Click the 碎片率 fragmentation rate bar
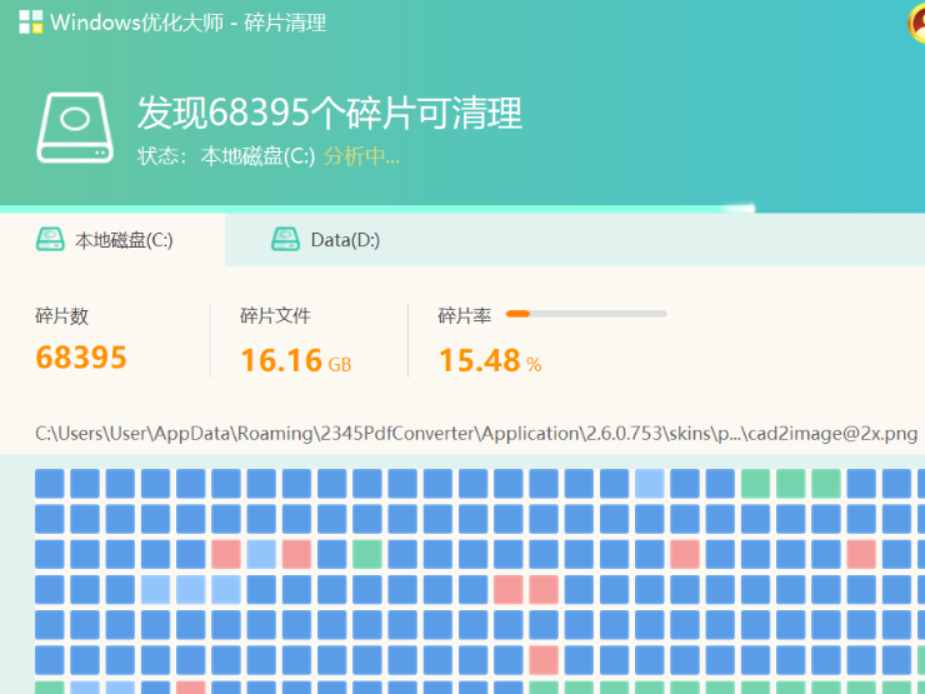This screenshot has height=694, width=925. (x=586, y=314)
